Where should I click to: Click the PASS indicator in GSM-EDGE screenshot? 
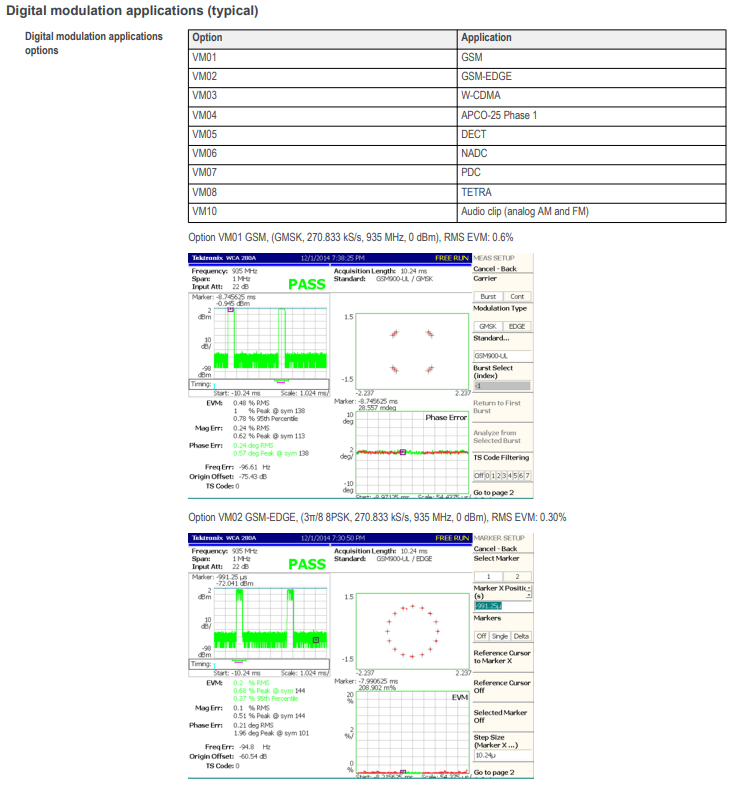pyautogui.click(x=307, y=565)
